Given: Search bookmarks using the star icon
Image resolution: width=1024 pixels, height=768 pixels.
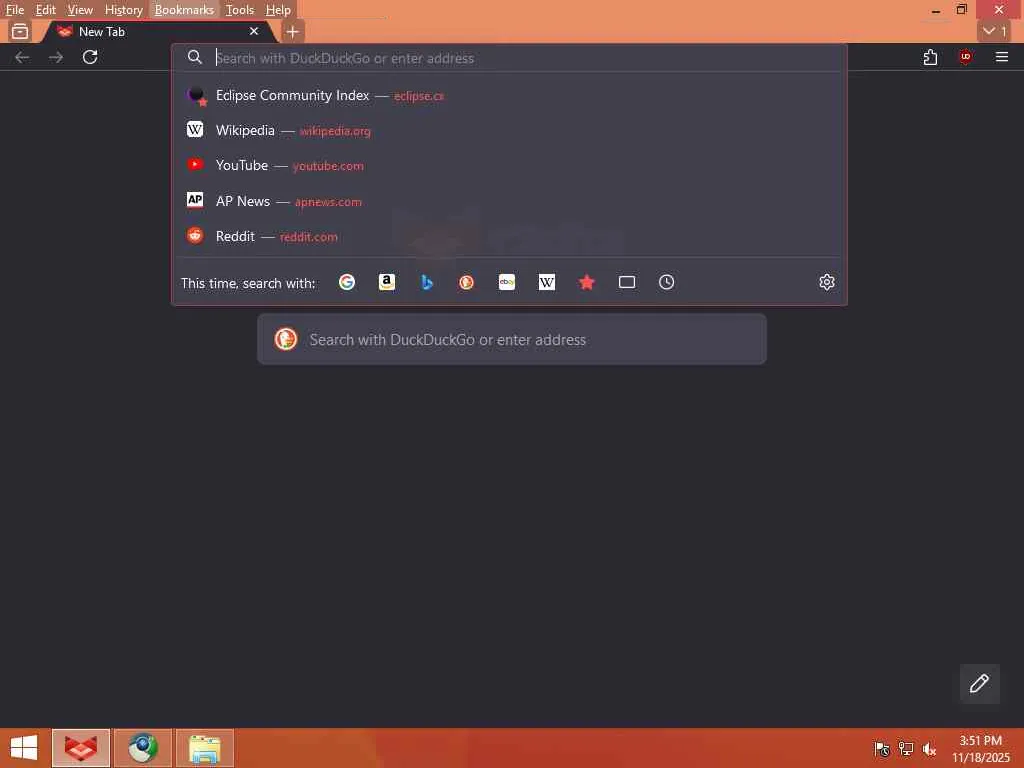Looking at the screenshot, I should 586,282.
